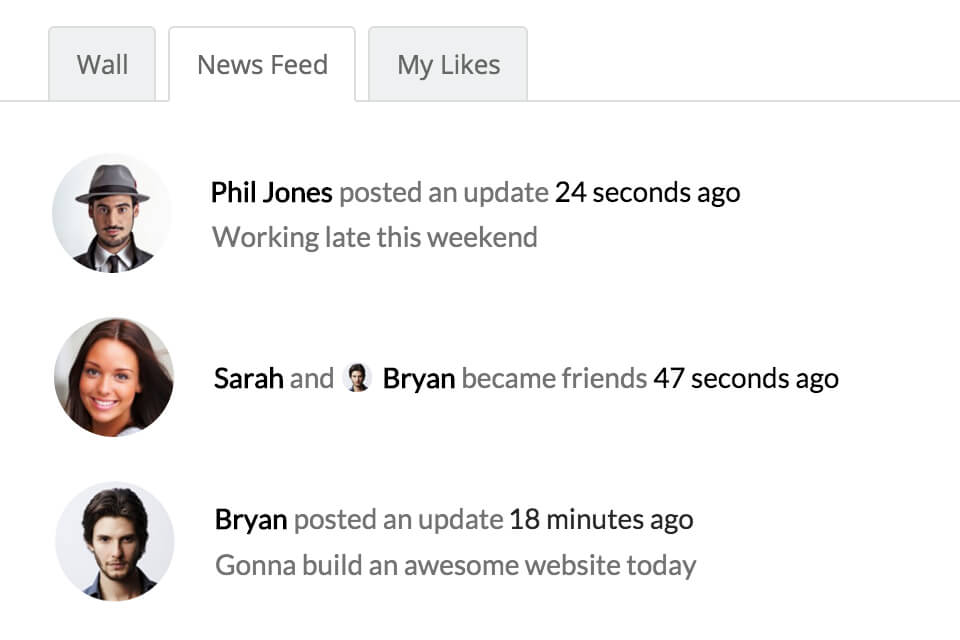Click Bryan's name in his posted update
The height and width of the screenshot is (640, 960).
pyautogui.click(x=251, y=520)
